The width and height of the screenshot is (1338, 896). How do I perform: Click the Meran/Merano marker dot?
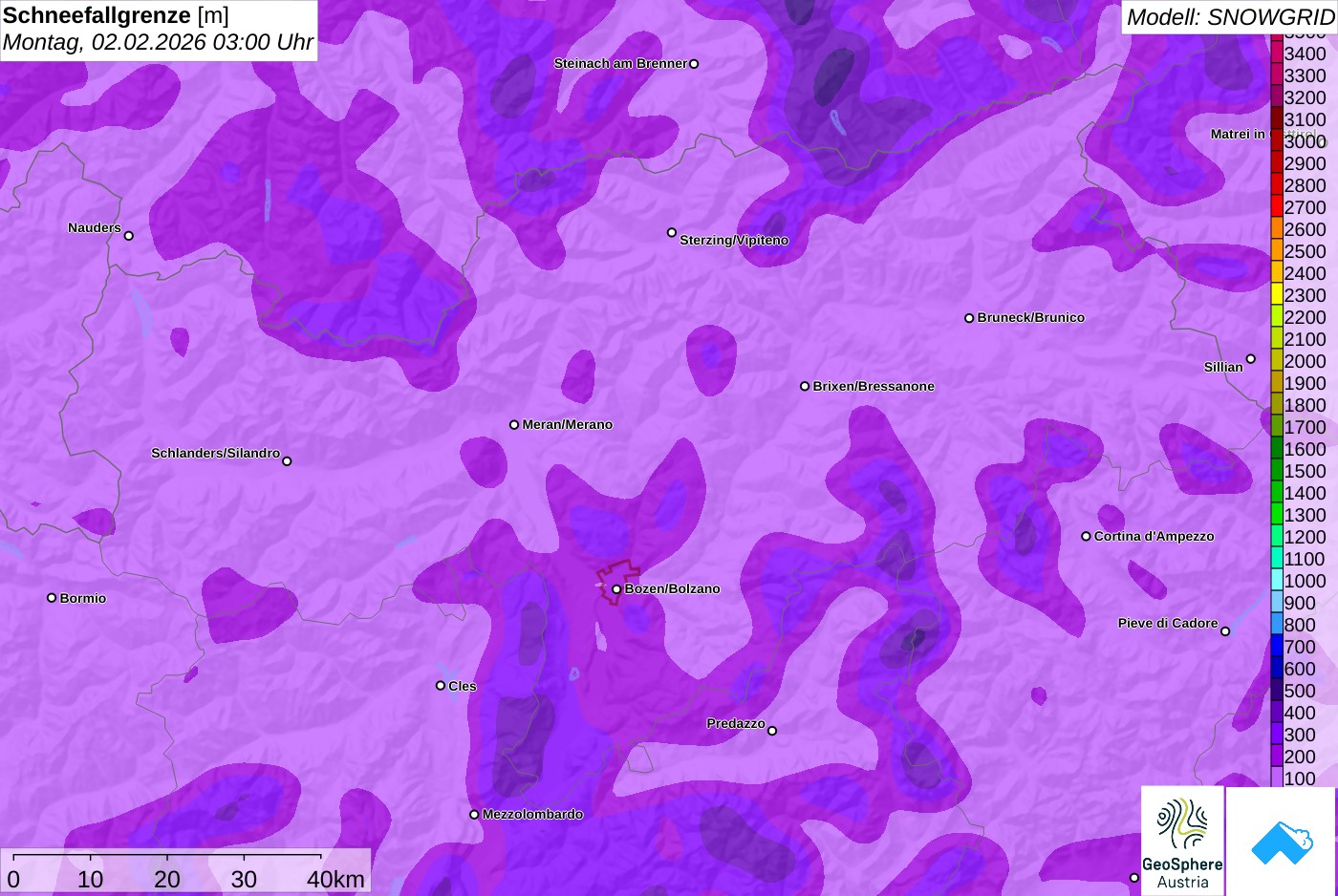[x=514, y=425]
